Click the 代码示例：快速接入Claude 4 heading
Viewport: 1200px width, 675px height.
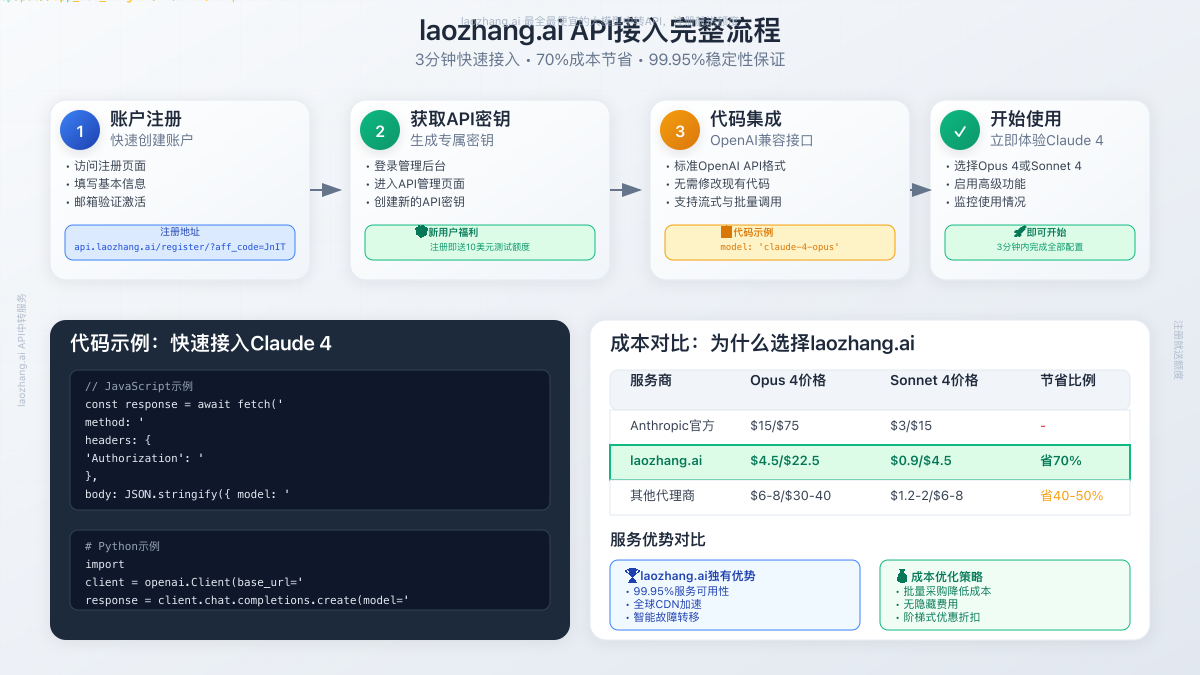point(201,343)
